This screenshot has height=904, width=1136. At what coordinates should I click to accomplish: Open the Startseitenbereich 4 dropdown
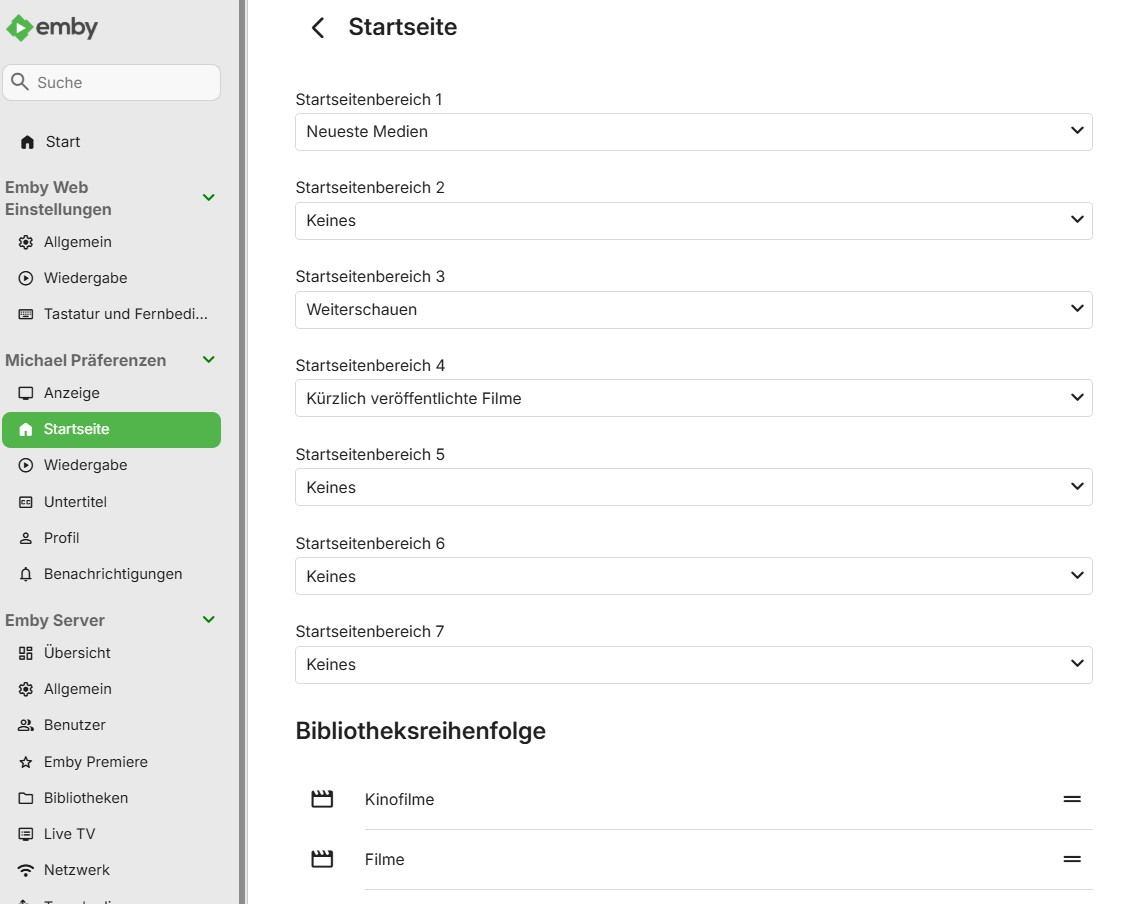point(693,398)
